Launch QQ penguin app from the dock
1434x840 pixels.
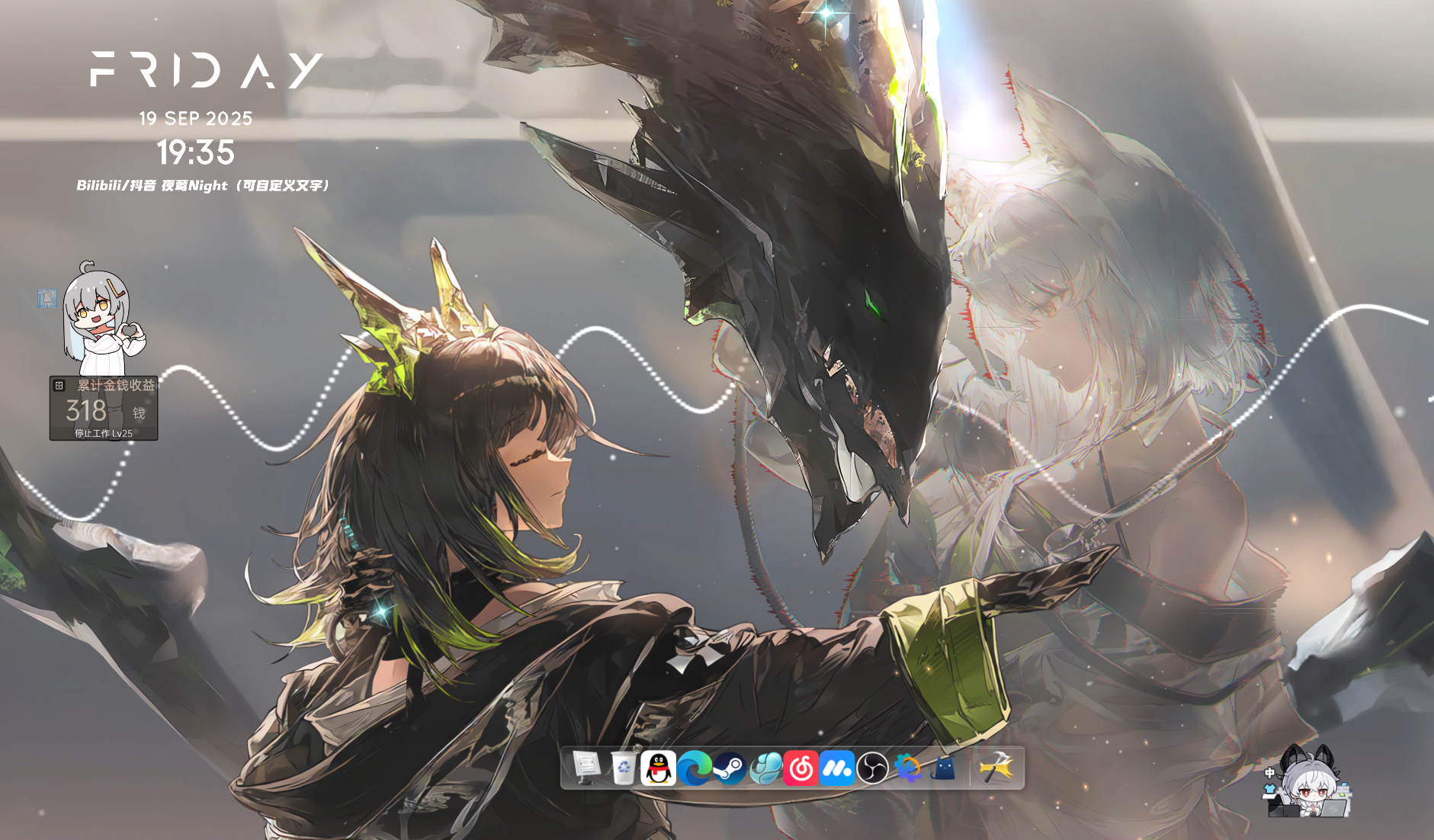coord(658,768)
